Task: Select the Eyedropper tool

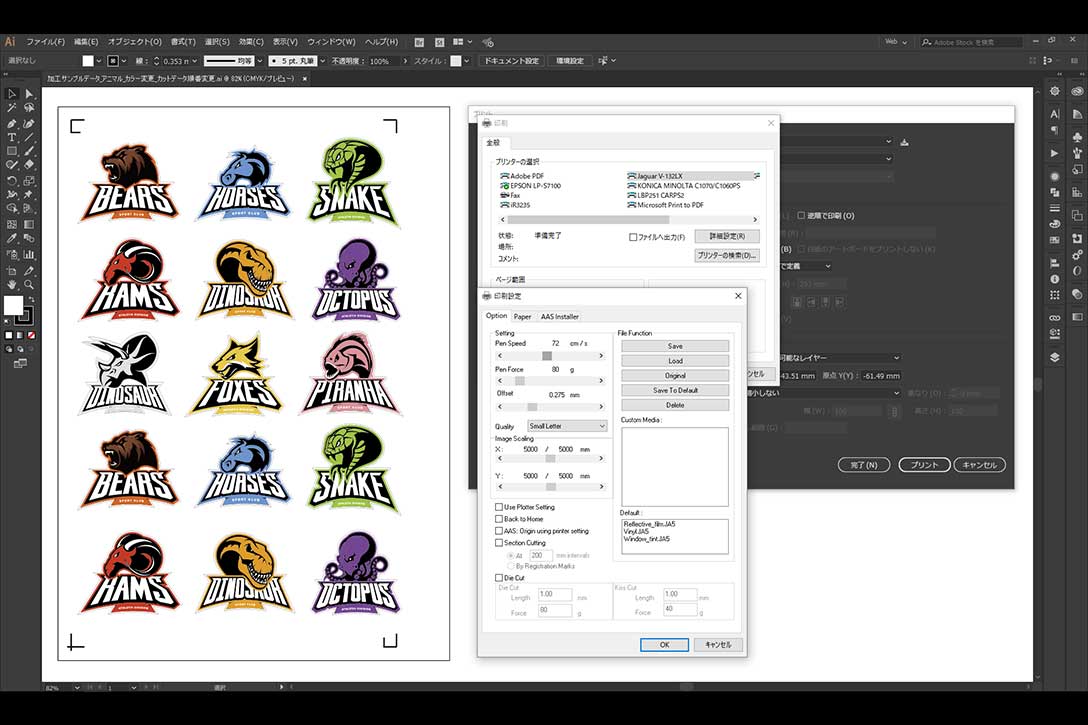Action: [12, 239]
